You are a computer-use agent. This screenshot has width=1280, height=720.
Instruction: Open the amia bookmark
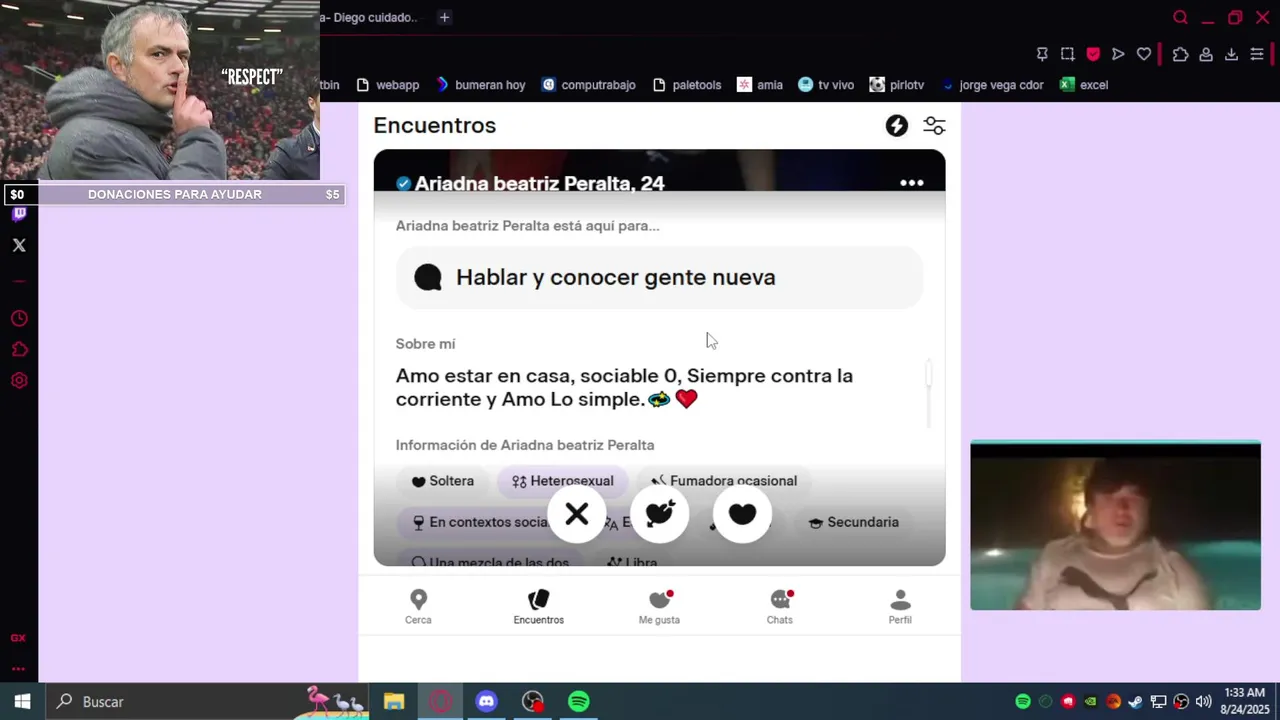click(760, 85)
